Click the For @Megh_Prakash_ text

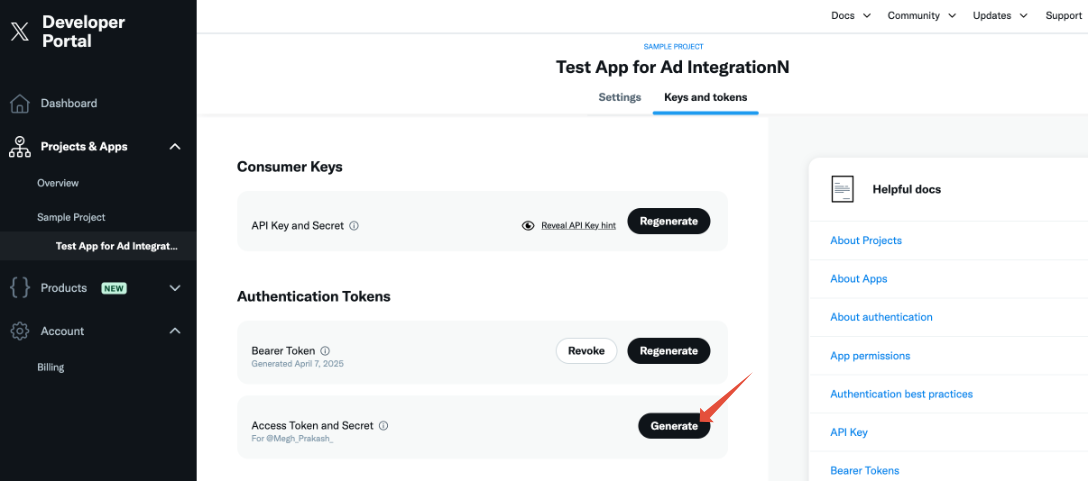click(x=292, y=439)
